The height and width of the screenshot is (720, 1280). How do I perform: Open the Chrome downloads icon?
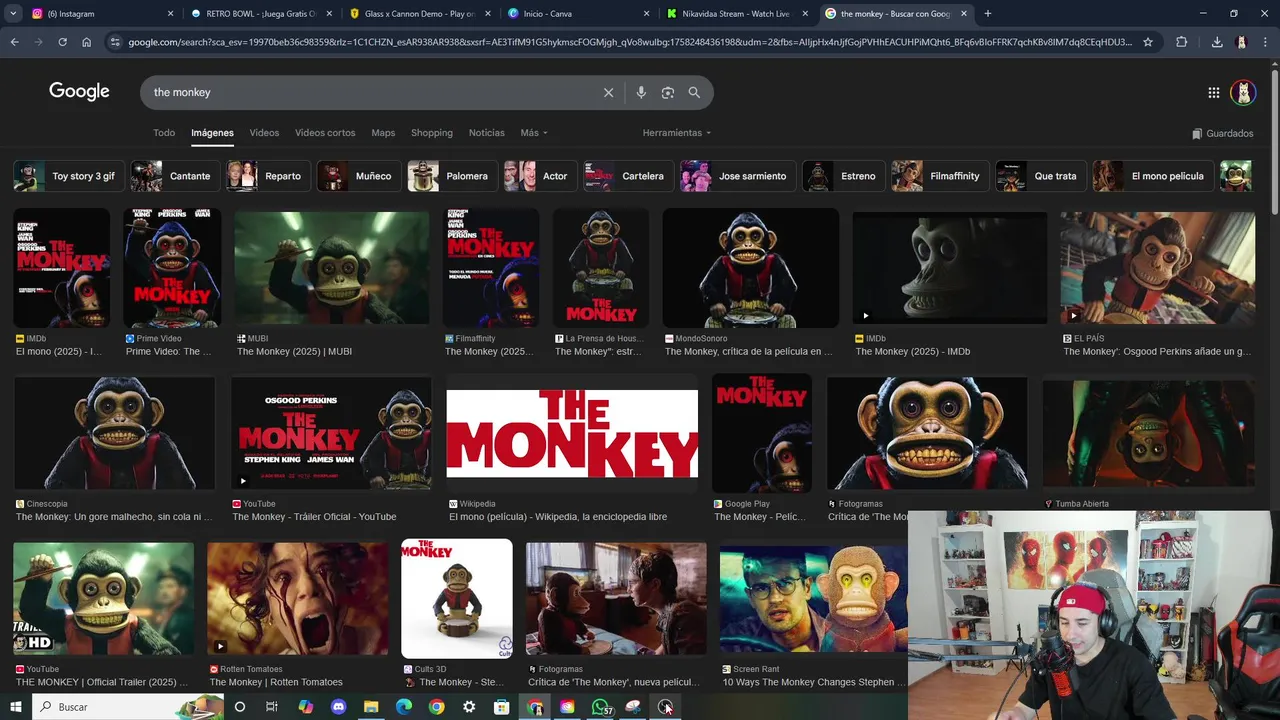click(x=1217, y=42)
